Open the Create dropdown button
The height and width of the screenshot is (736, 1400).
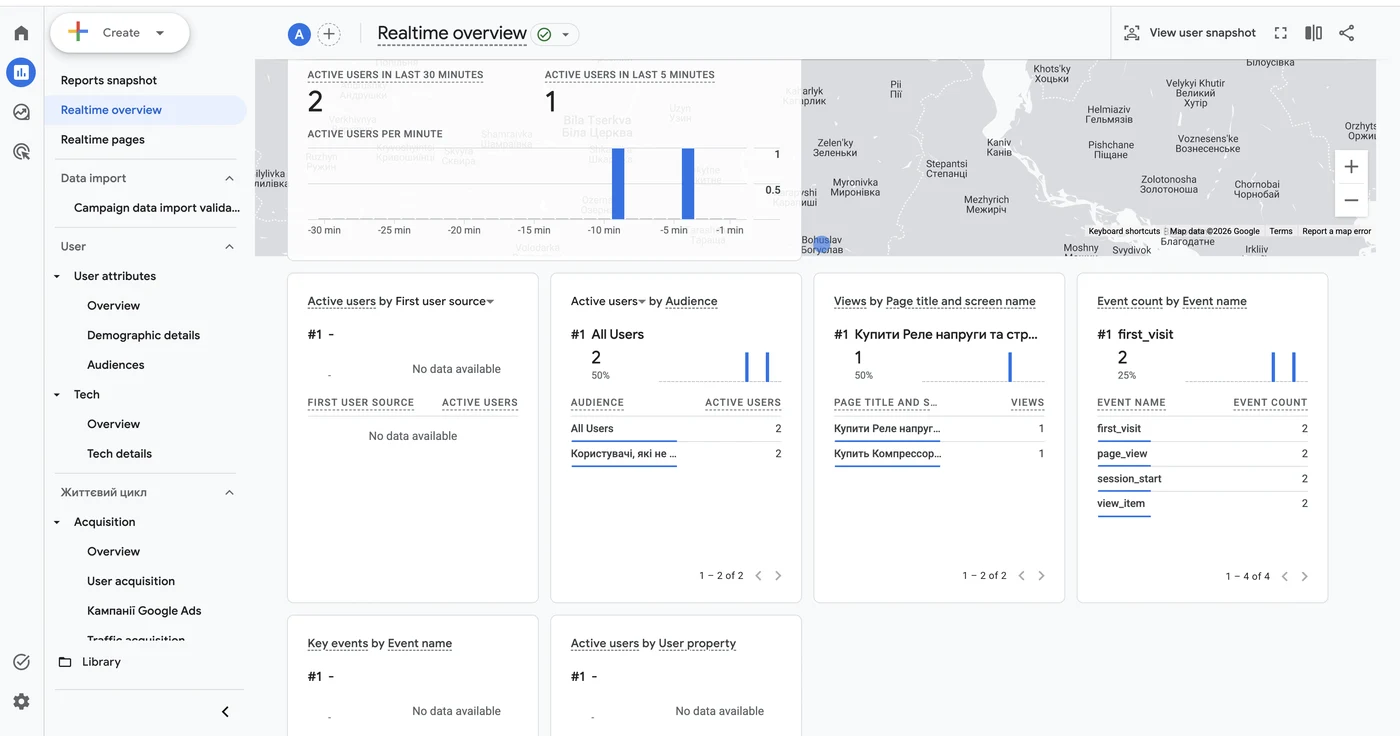pyautogui.click(x=120, y=33)
